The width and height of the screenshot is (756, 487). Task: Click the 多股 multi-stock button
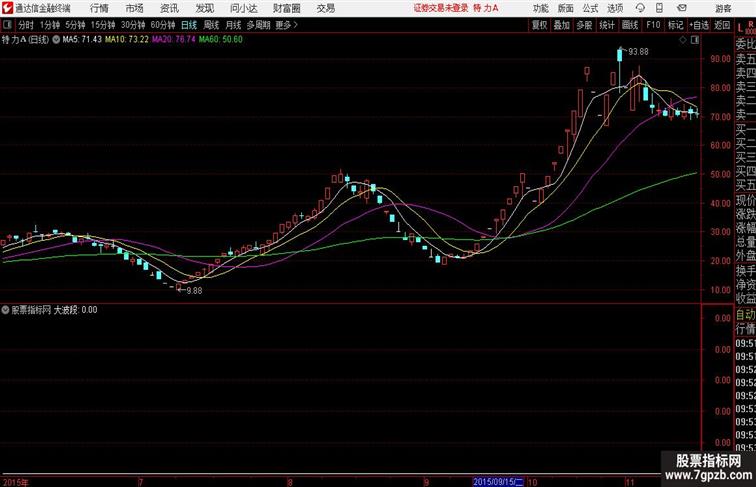tap(584, 25)
